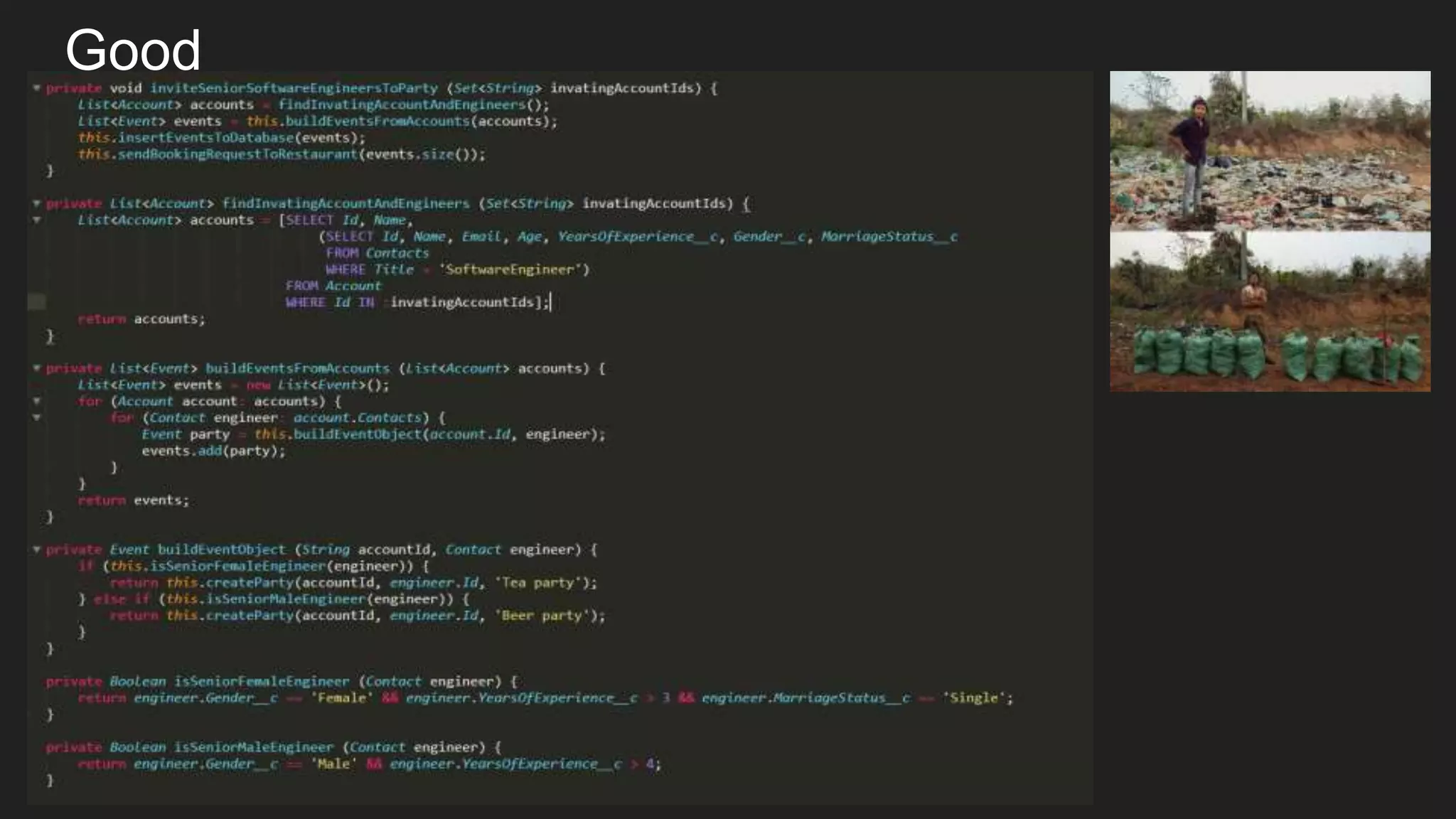Fold the SELECT query accounts assignment line

click(36, 220)
